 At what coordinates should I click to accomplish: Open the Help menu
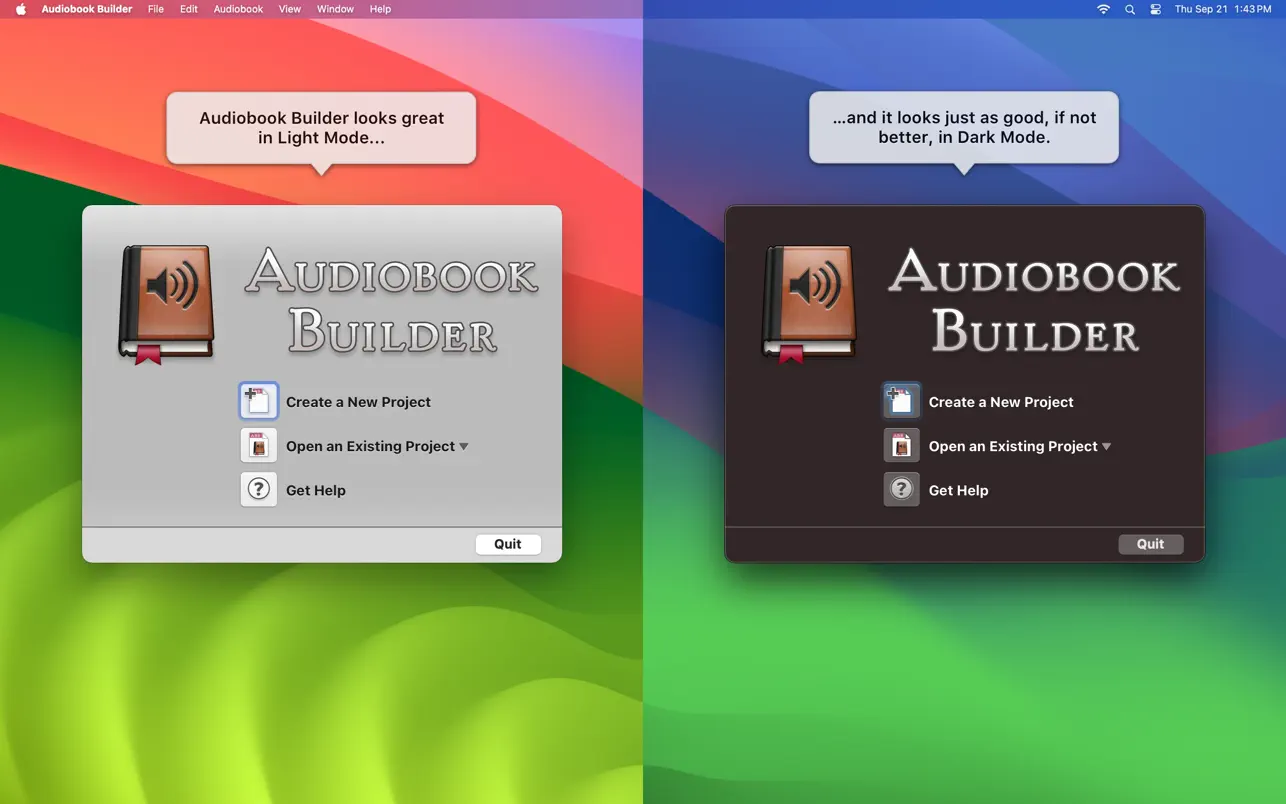tap(380, 9)
